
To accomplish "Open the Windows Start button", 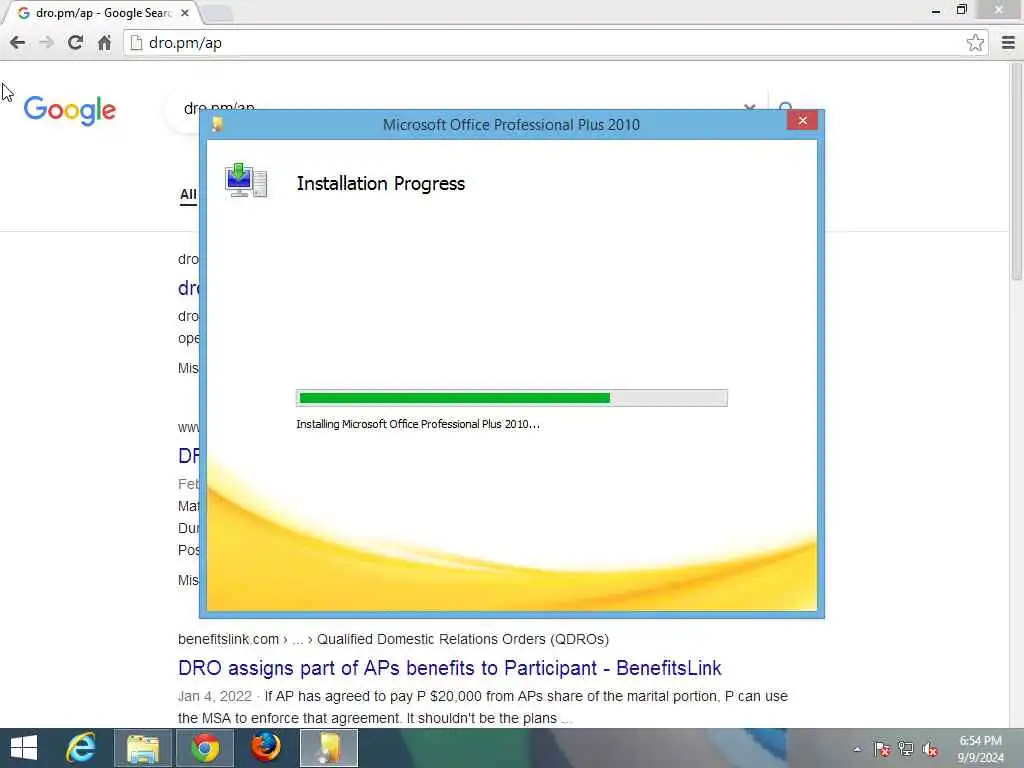I will (24, 748).
